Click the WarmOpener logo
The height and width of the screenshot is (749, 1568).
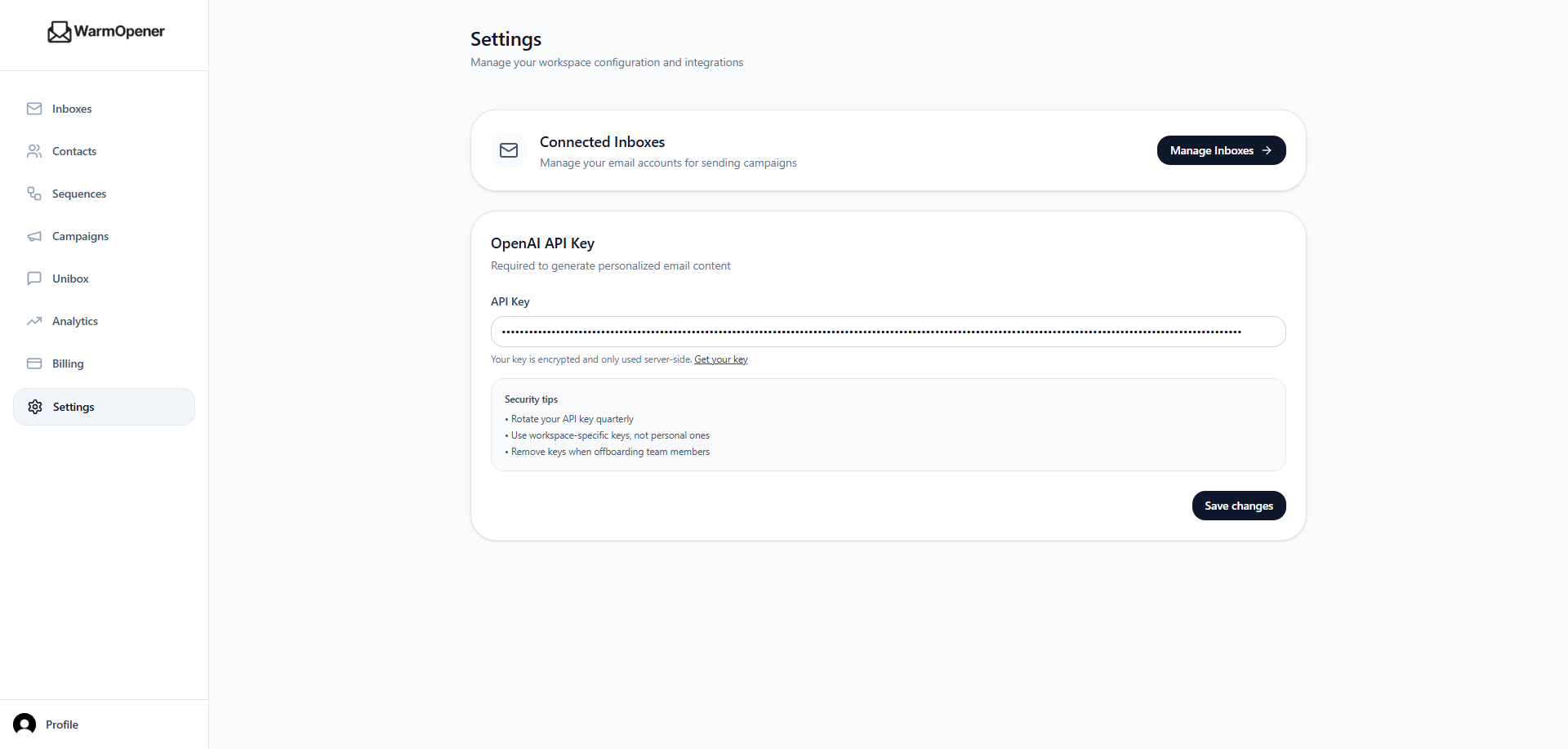tap(105, 32)
